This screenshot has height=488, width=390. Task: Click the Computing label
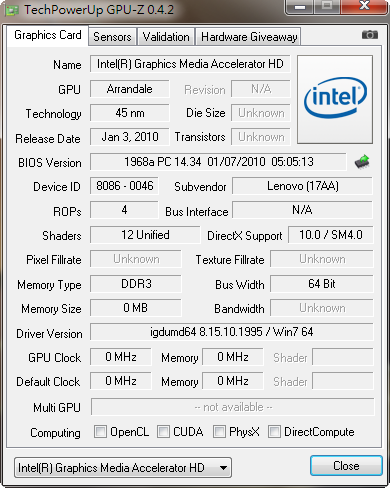coord(55,433)
